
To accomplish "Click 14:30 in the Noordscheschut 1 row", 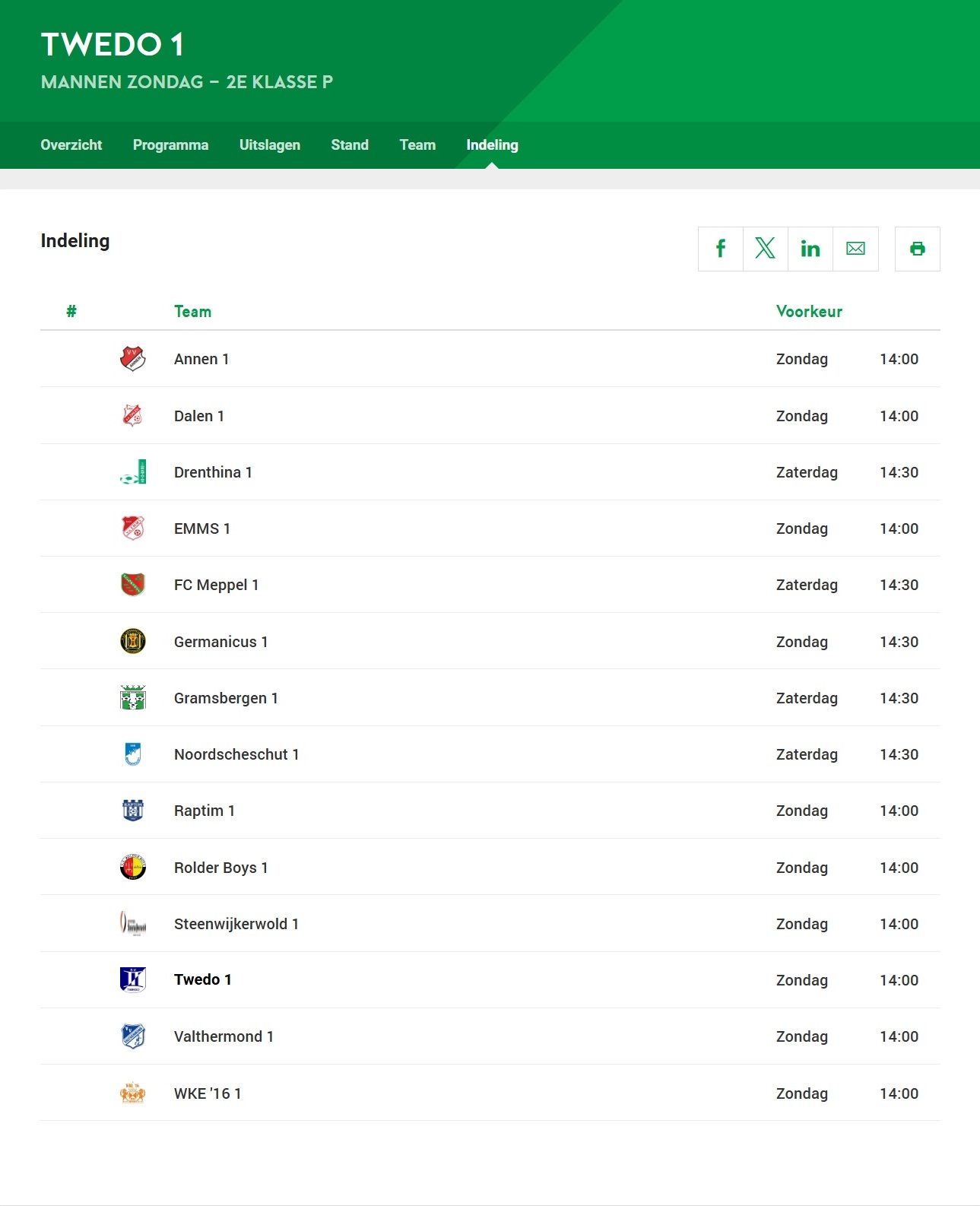I will tap(899, 754).
